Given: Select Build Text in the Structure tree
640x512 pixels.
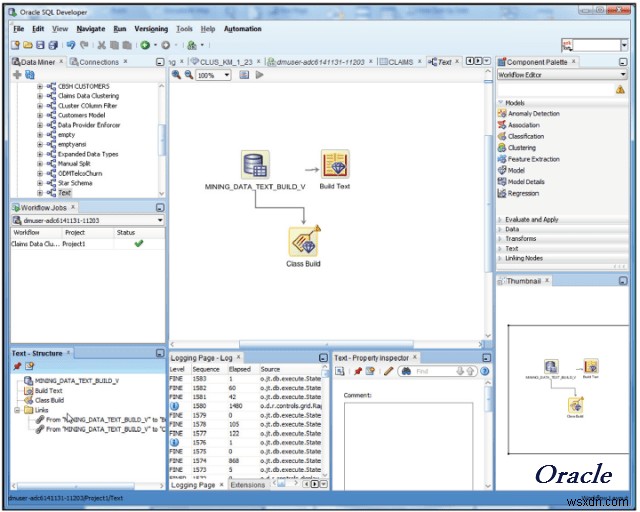Looking at the screenshot, I should click(49, 391).
